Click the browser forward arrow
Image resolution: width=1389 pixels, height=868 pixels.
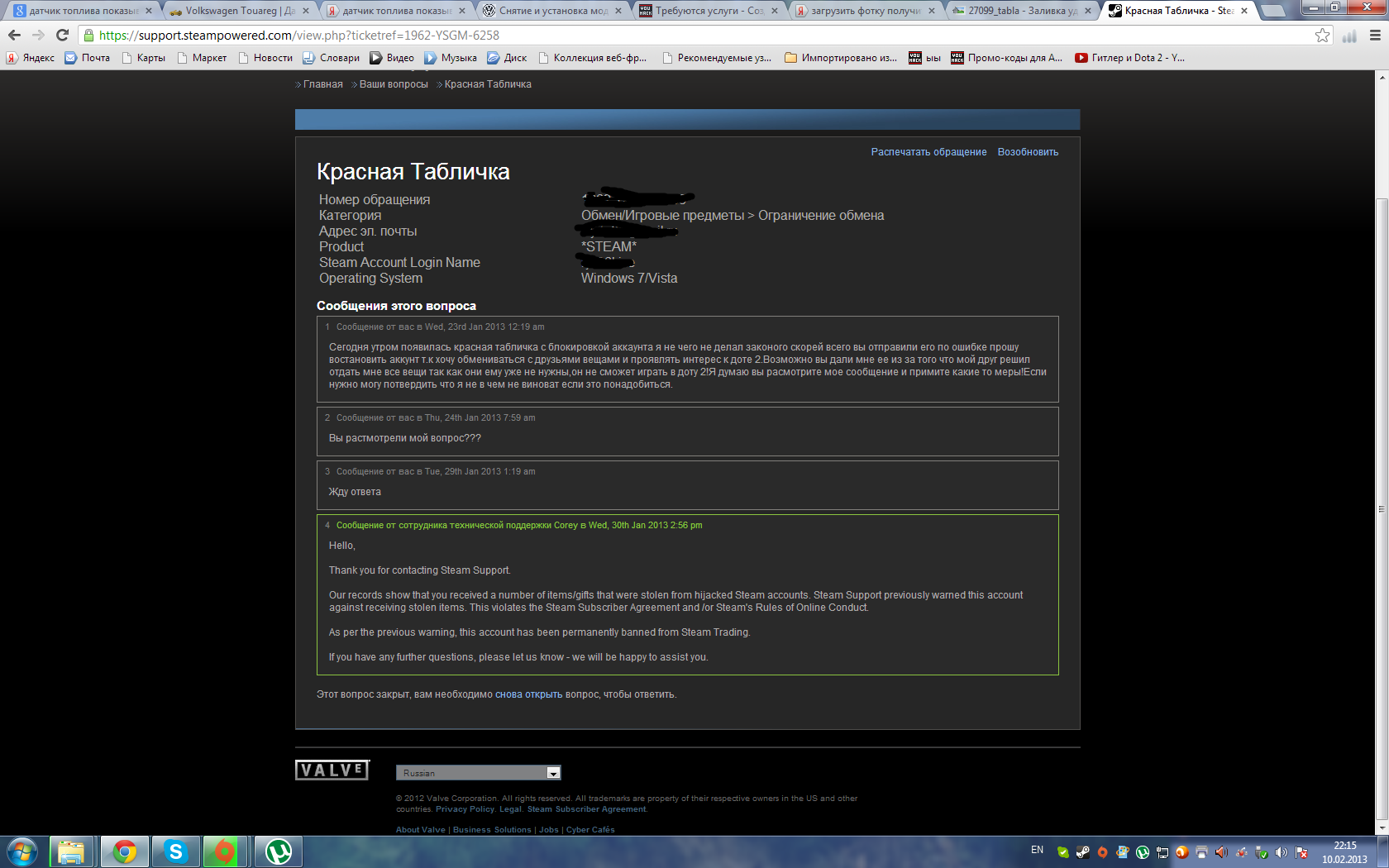click(38, 35)
